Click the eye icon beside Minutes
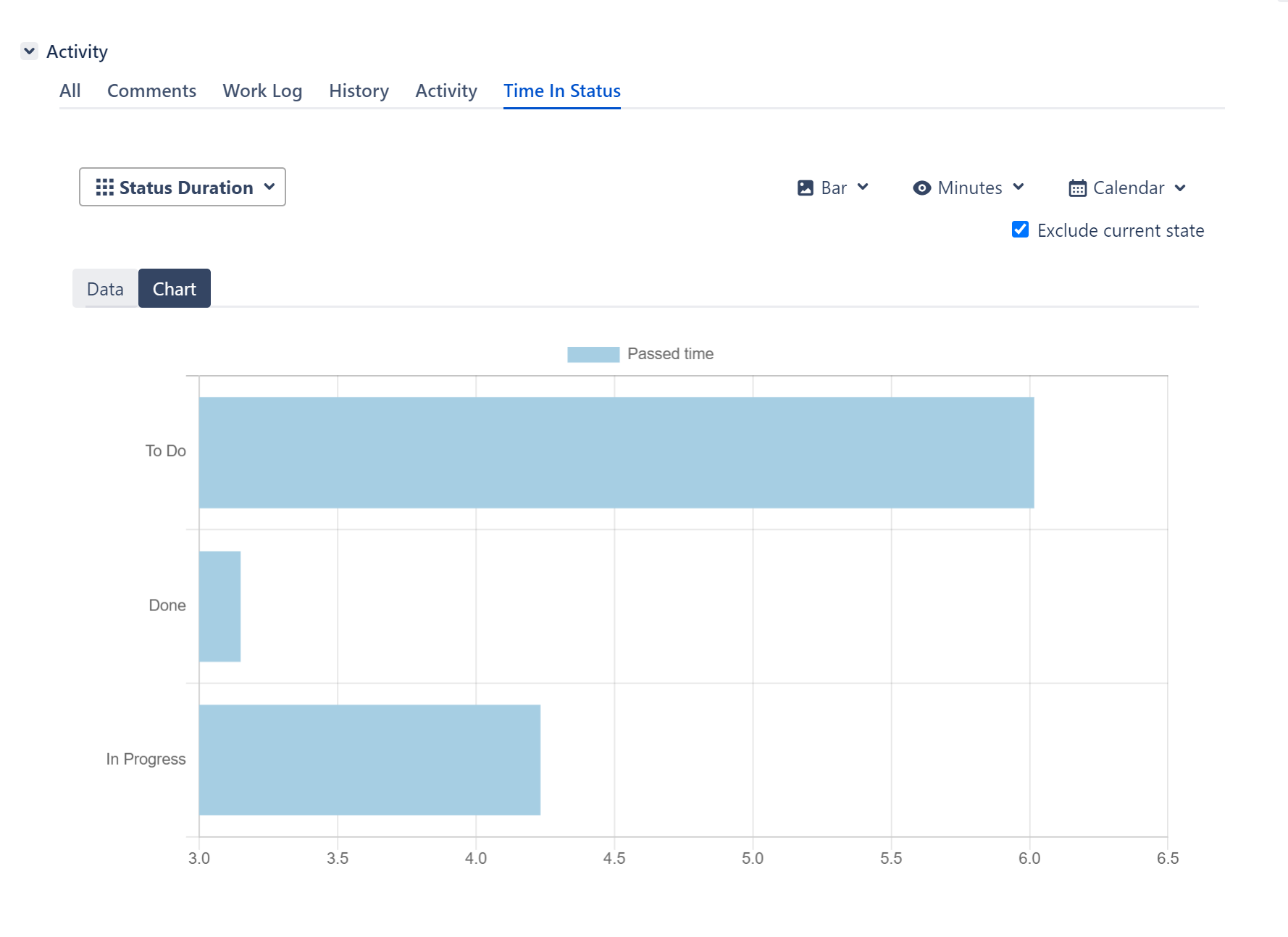 tap(921, 188)
